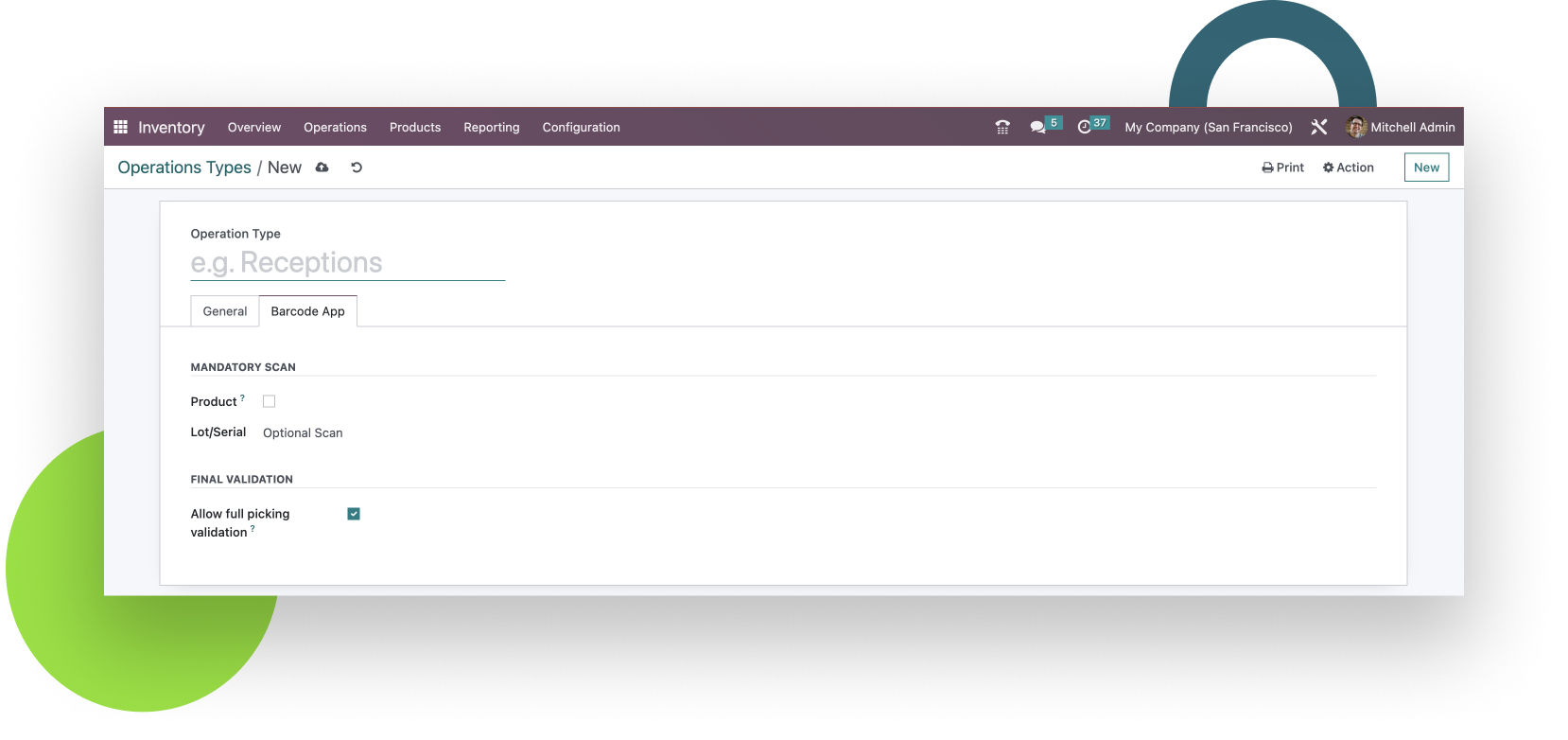Switch to the General tab
Viewport: 1568px width, 740px height.
[225, 311]
